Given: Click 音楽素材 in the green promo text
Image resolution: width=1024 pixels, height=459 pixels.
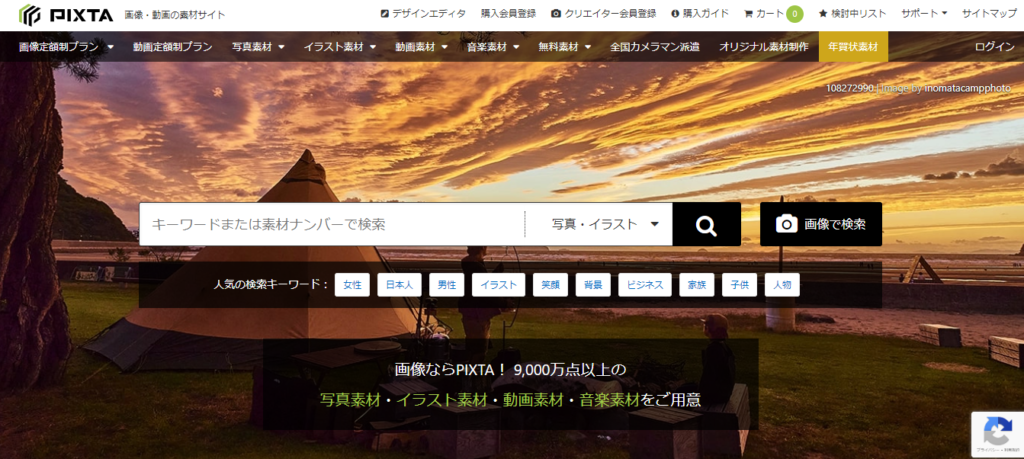Looking at the screenshot, I should coord(609,400).
